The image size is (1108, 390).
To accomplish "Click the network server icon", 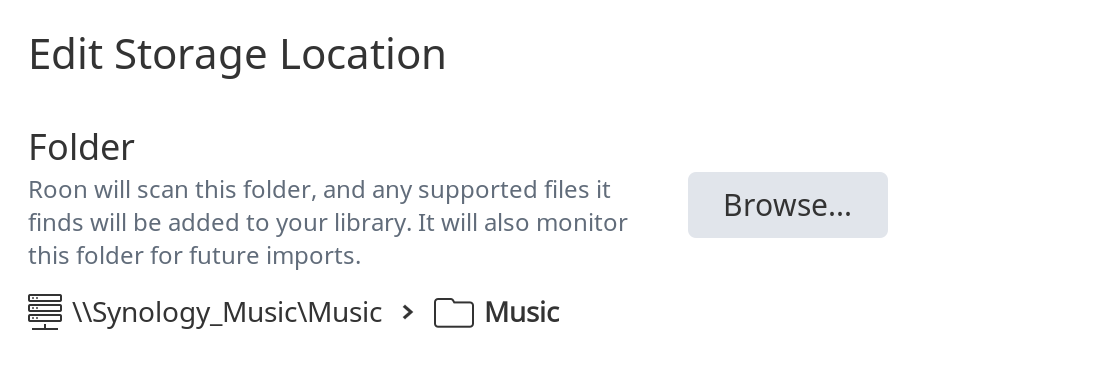I will point(45,312).
